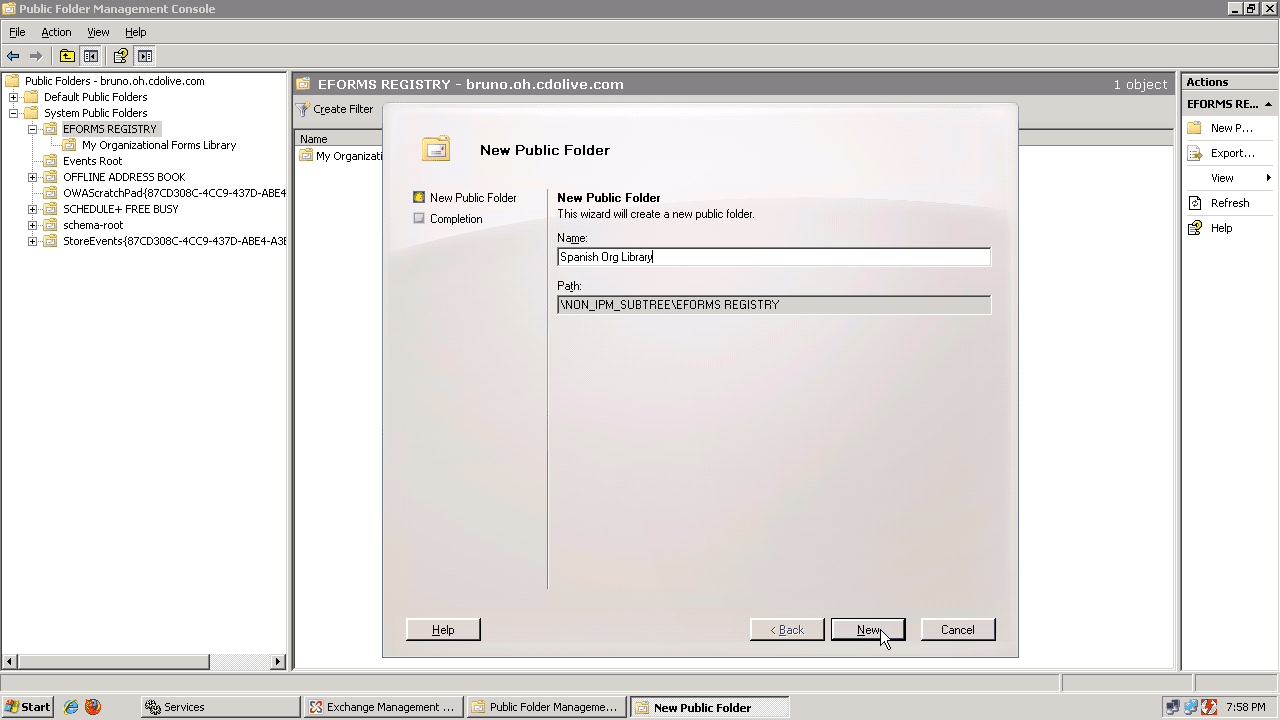Switch to Exchange Management taskbar window

point(383,707)
